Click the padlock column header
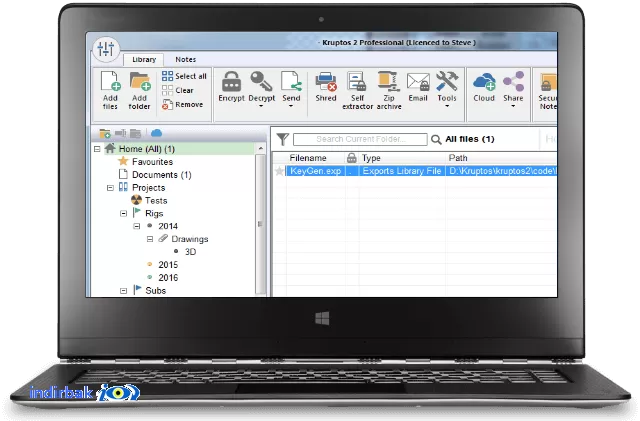The width and height of the screenshot is (640, 421). (351, 158)
